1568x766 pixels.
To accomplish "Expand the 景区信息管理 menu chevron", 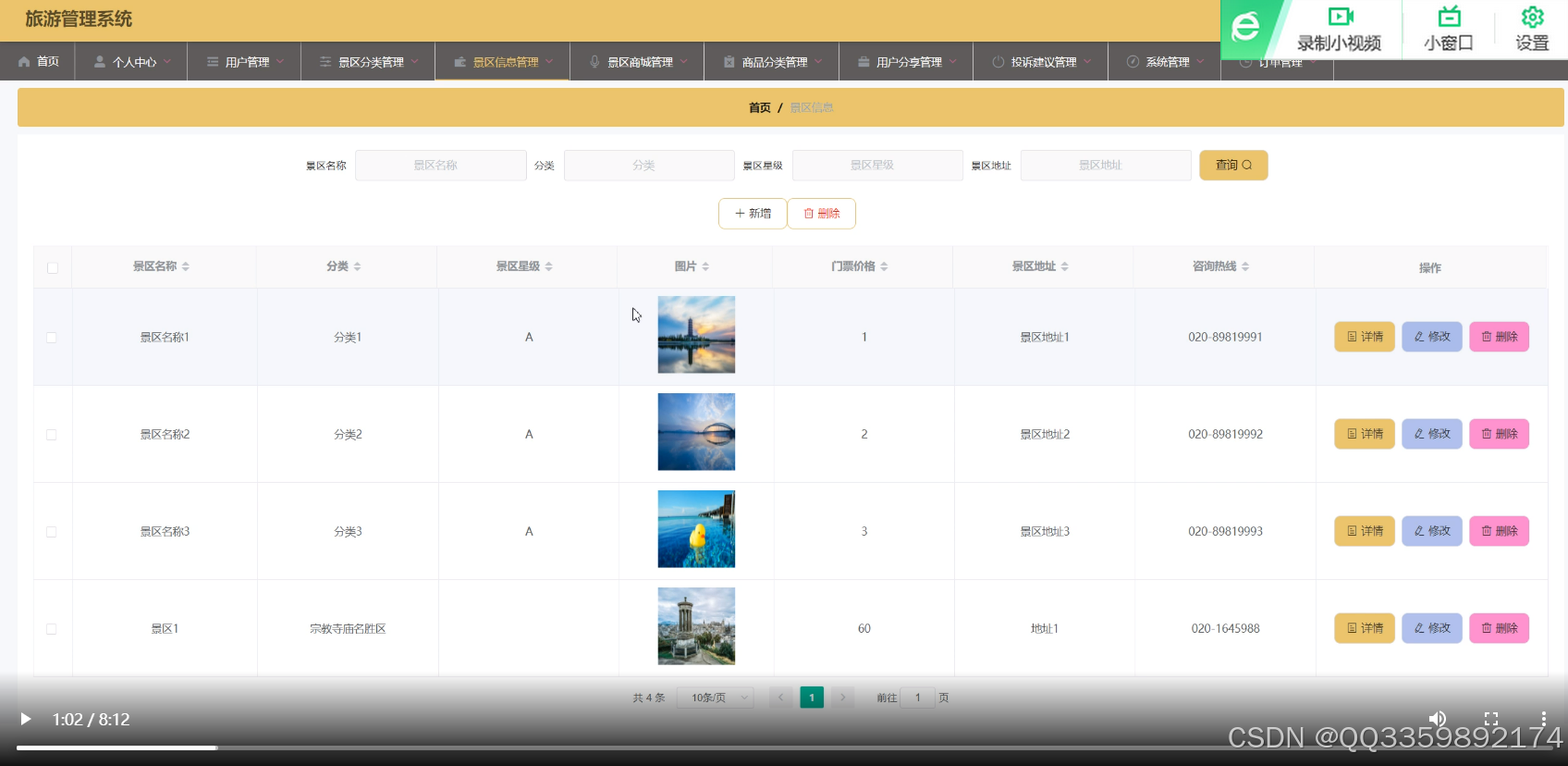I will (549, 62).
